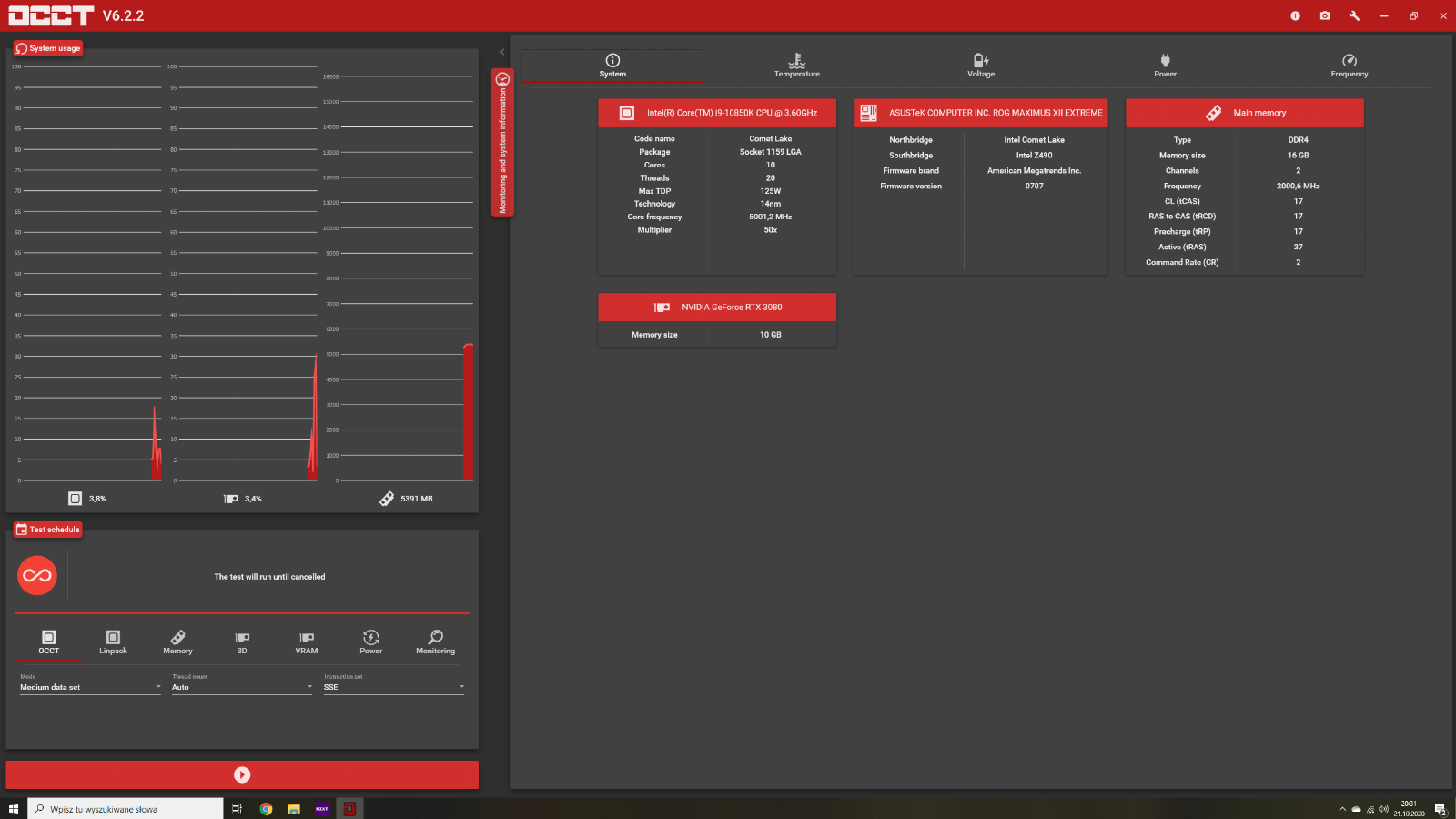Open Task View in the taskbar
This screenshot has height=819, width=1456.
237,808
